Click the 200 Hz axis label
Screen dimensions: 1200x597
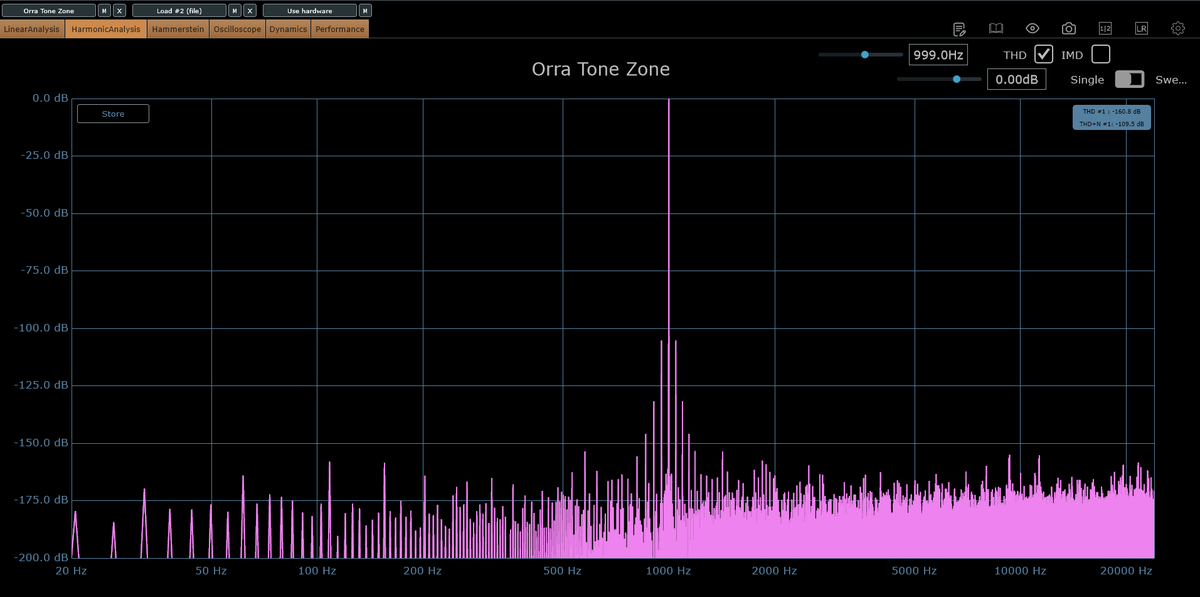422,571
